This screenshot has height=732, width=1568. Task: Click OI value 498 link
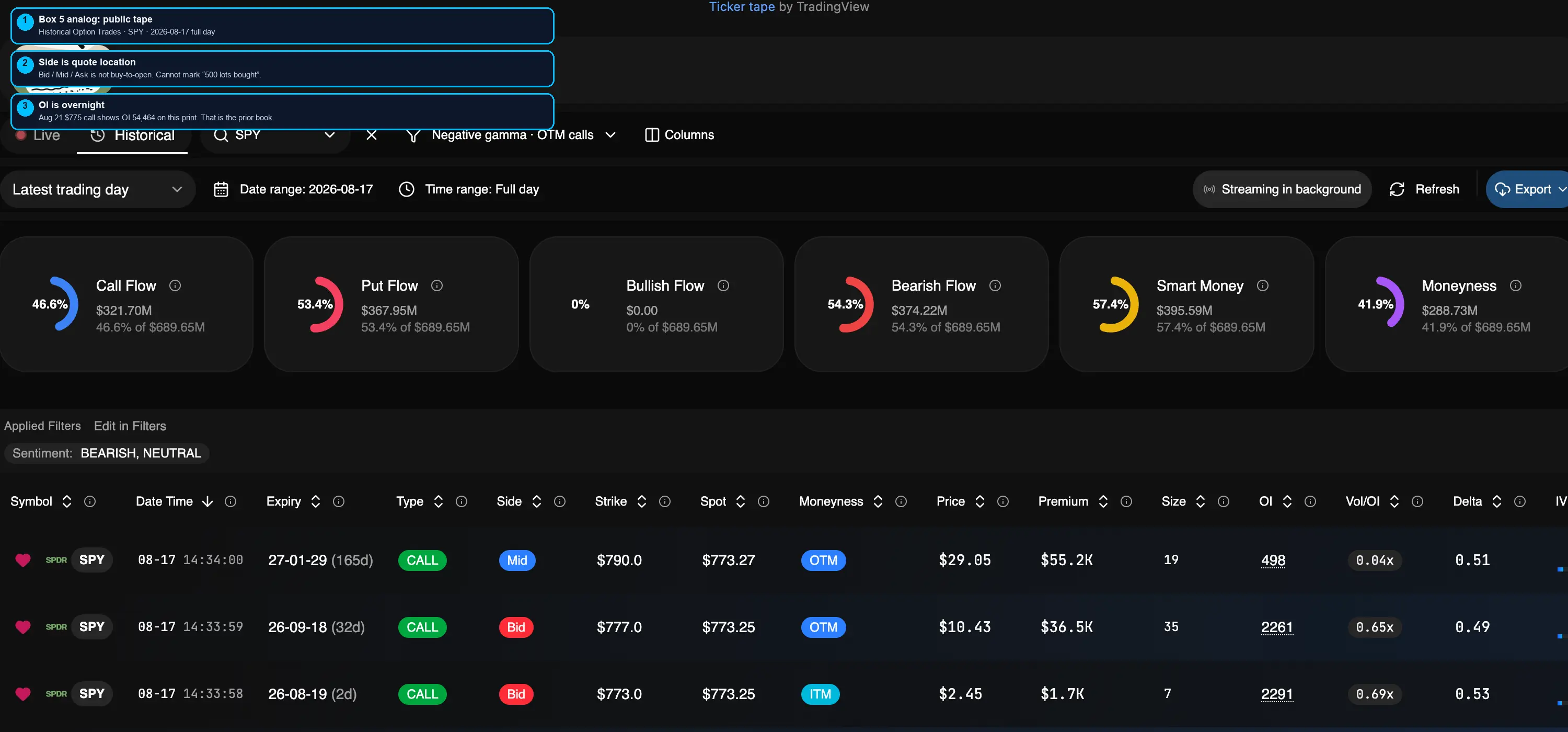tap(1273, 559)
